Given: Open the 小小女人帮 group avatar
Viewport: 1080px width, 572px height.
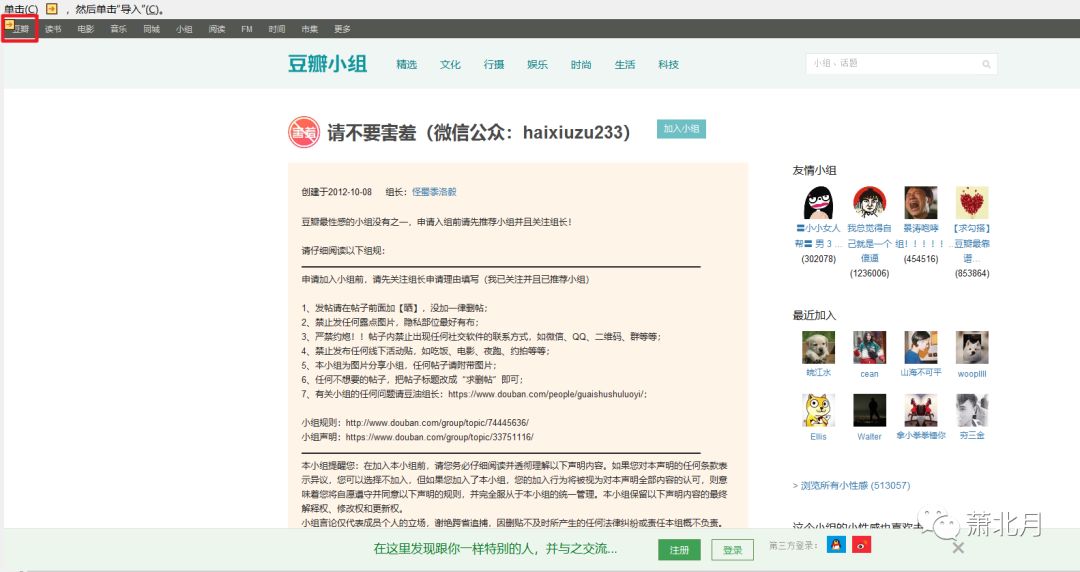Looking at the screenshot, I should point(818,203).
